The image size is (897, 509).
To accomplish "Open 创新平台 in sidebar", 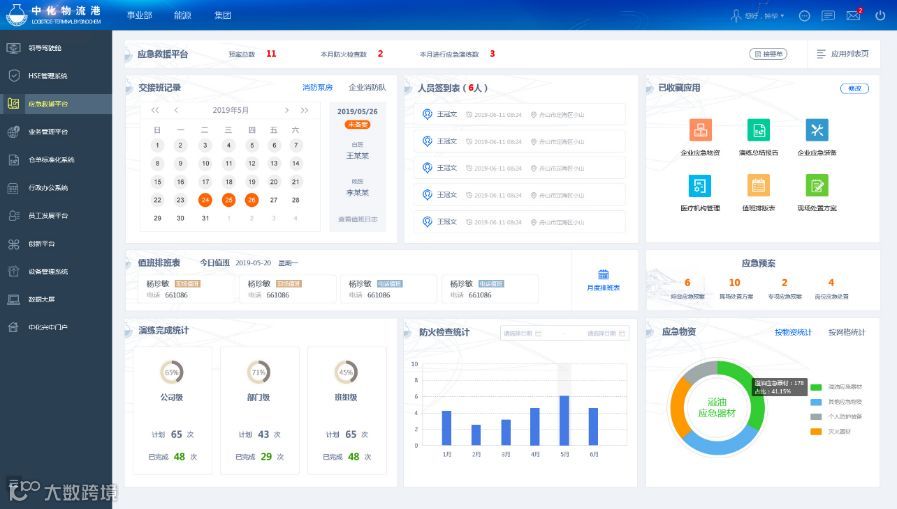I will point(41,244).
